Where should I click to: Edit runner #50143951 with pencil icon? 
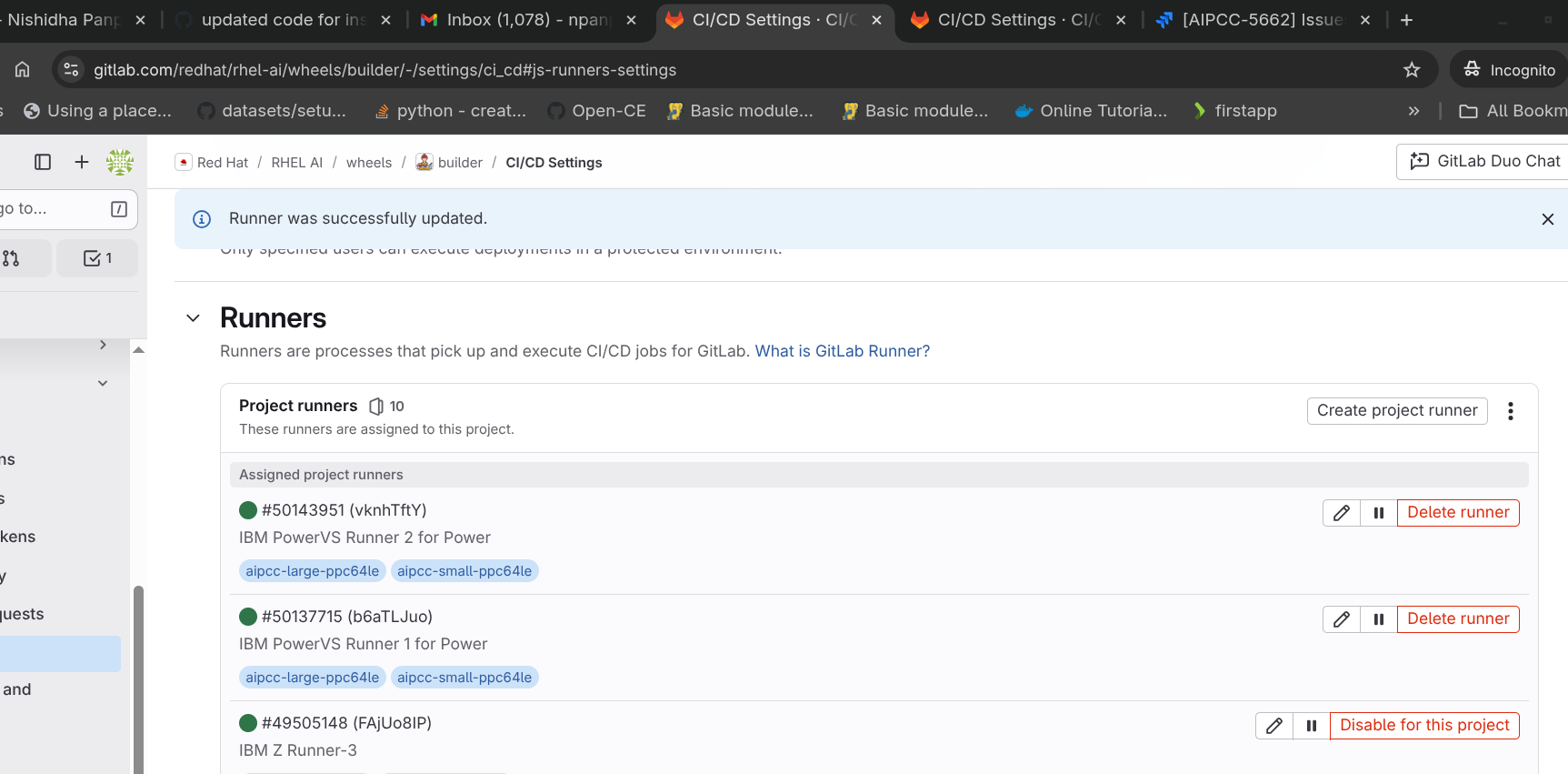pyautogui.click(x=1341, y=513)
